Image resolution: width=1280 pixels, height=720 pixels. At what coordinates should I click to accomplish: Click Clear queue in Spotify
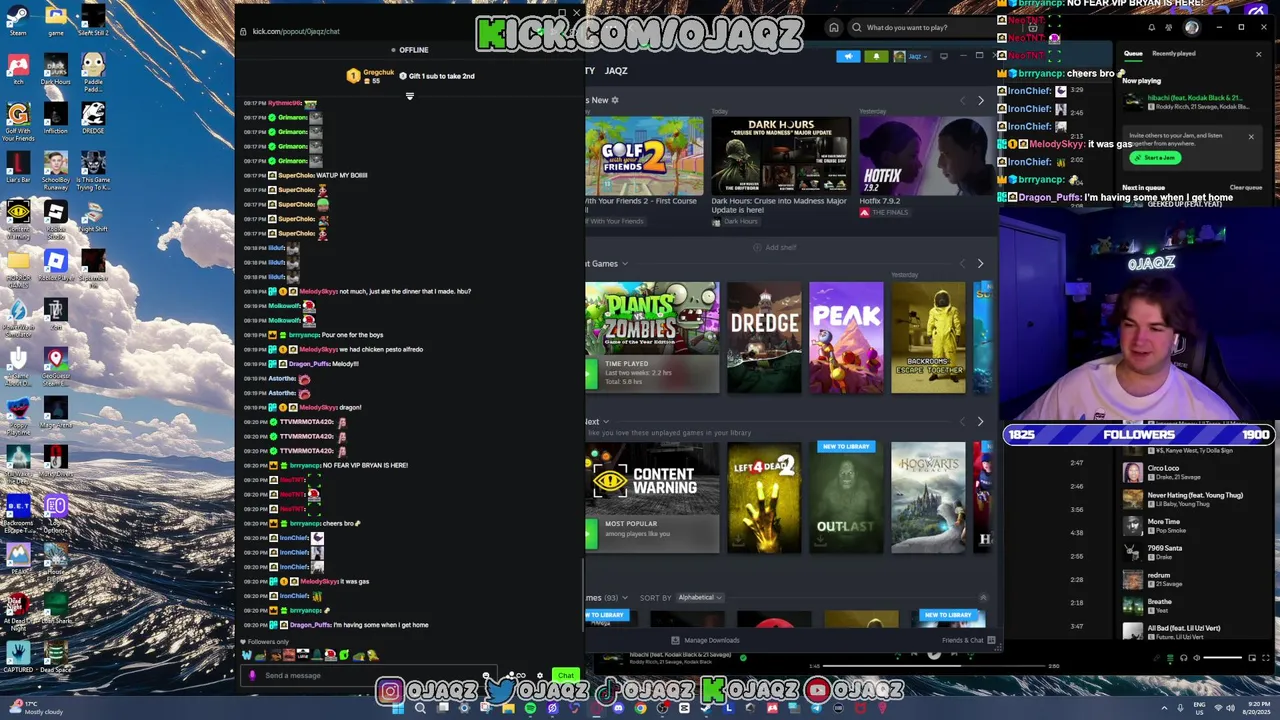point(1245,187)
